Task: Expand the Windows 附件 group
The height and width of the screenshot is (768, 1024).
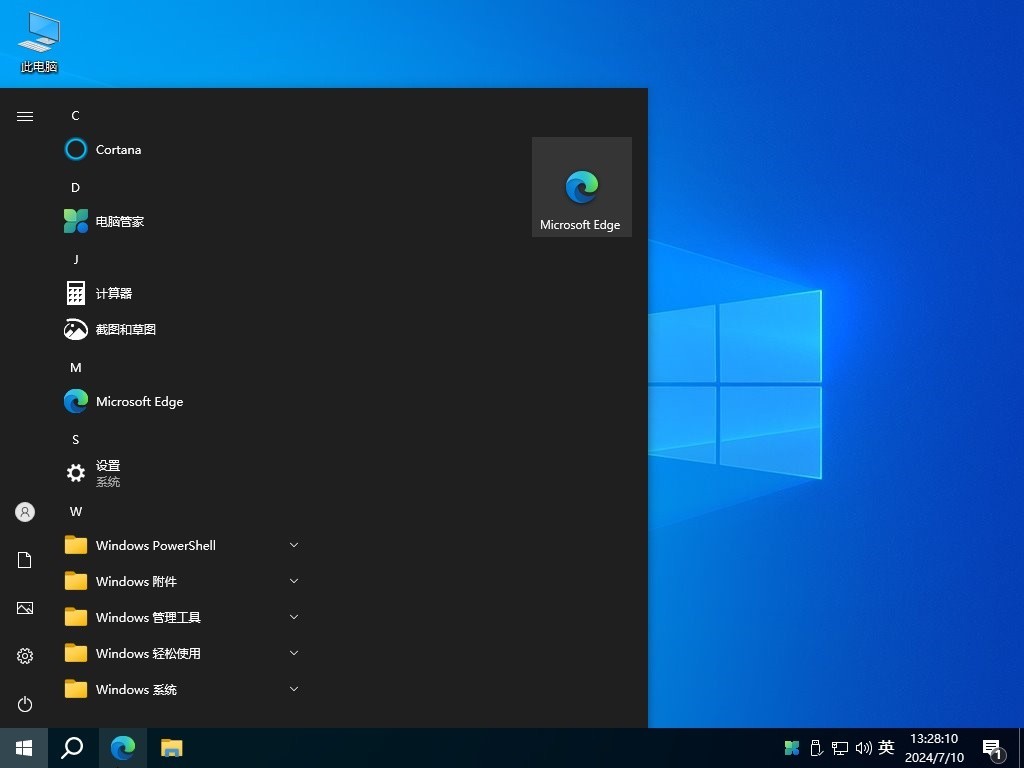Action: pos(134,581)
